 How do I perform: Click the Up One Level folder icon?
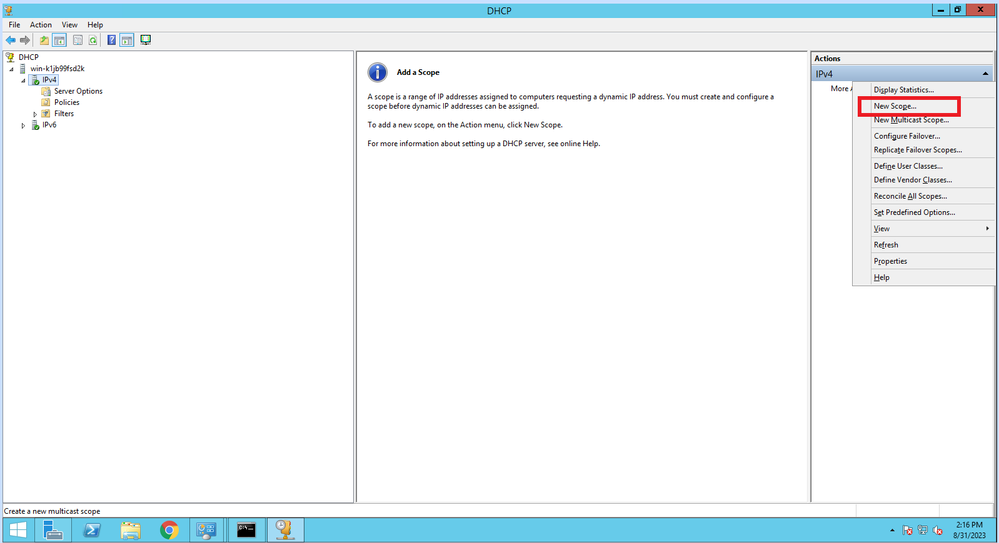(44, 40)
